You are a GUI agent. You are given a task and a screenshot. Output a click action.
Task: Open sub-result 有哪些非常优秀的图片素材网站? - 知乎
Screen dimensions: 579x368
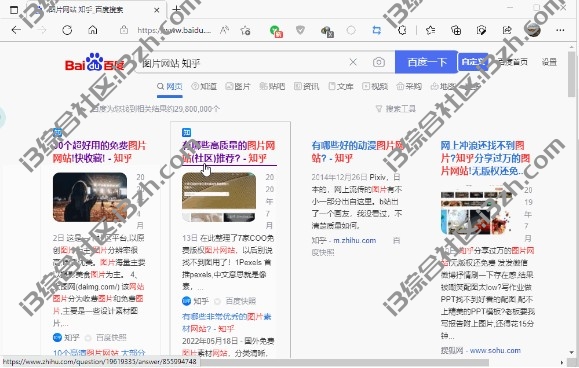[228, 322]
